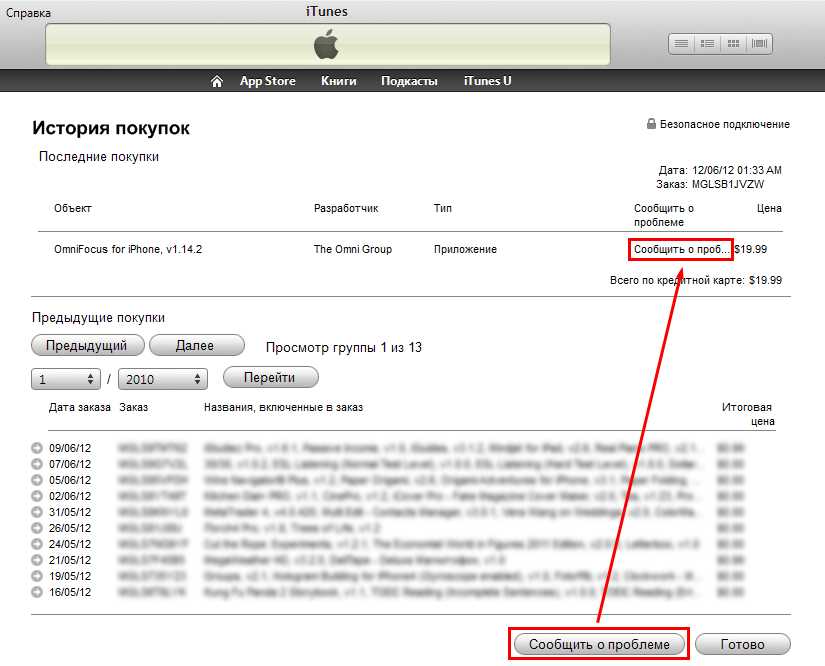825x666 pixels.
Task: Click date 09/06/12 in order list
Action: 70,448
